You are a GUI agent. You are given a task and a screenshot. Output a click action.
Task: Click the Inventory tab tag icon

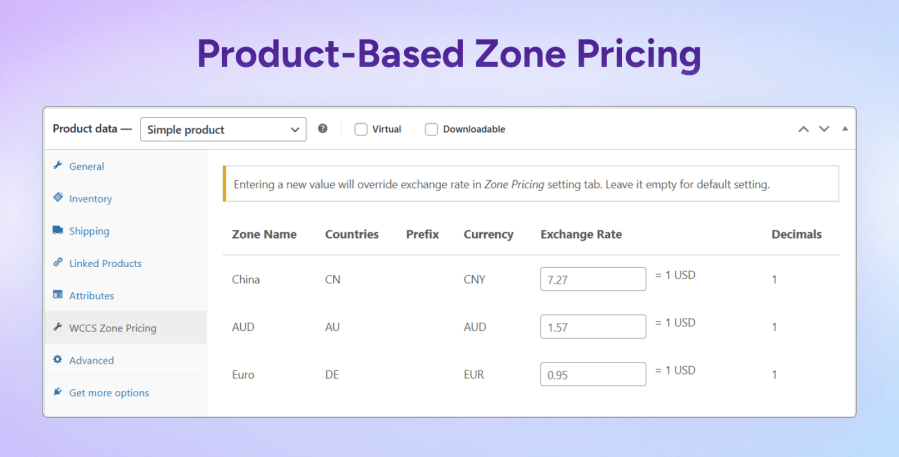(57, 198)
